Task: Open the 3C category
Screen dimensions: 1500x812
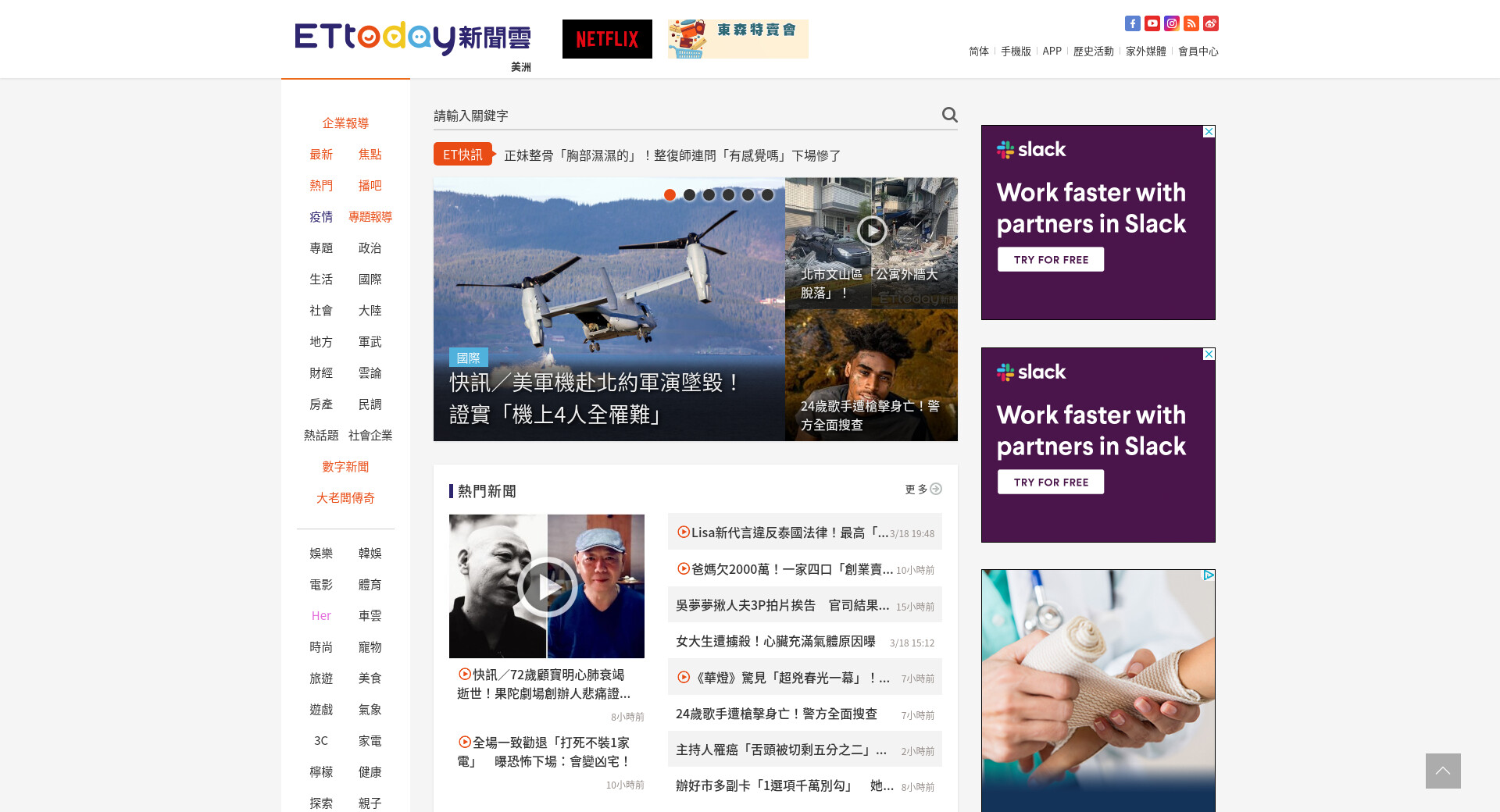Action: pos(321,741)
